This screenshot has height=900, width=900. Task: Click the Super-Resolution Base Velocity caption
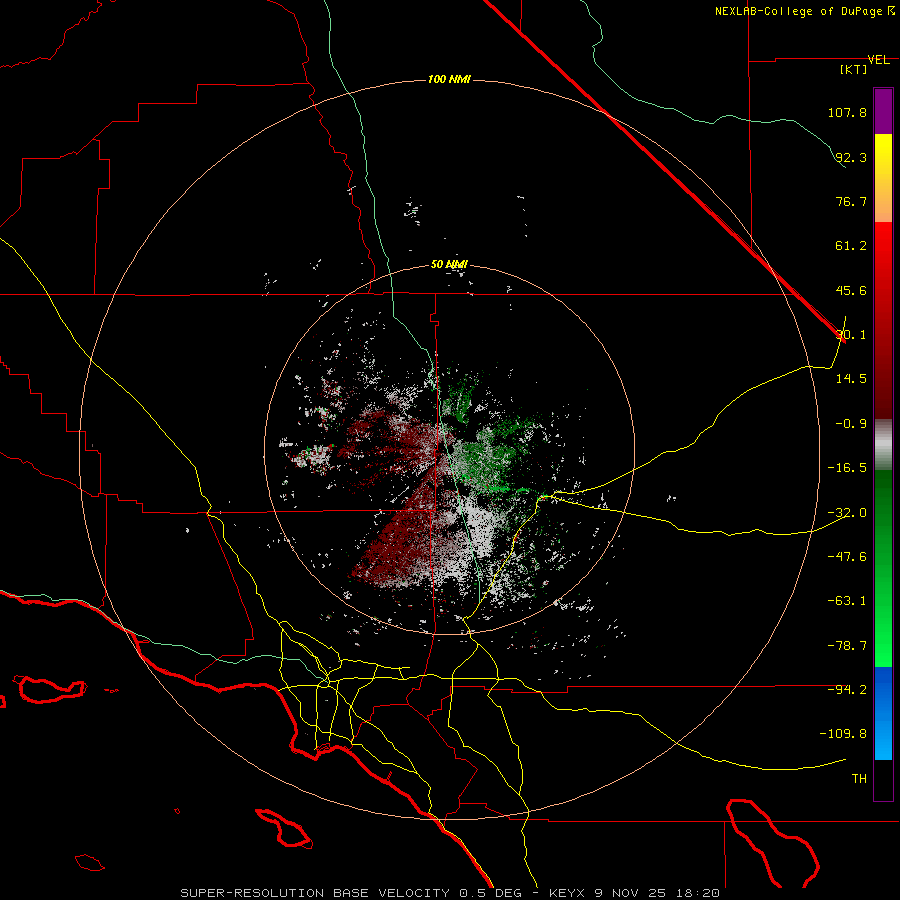tap(449, 893)
